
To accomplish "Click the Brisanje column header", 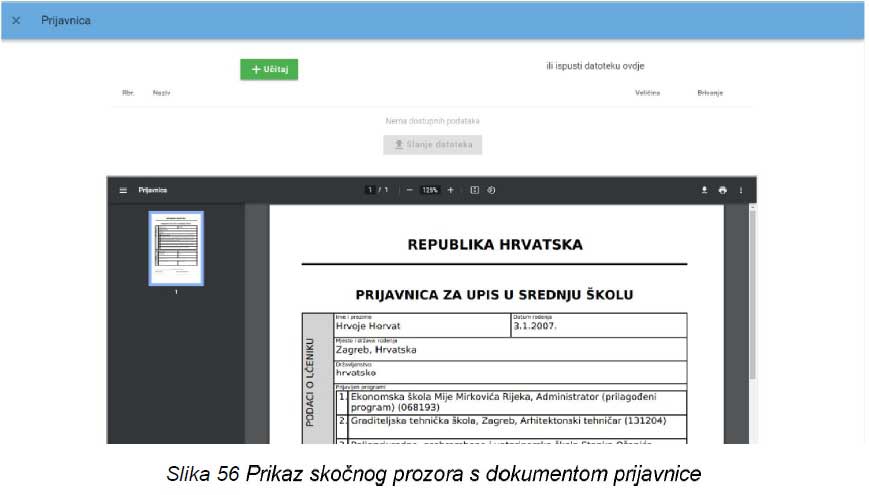I will tap(710, 93).
